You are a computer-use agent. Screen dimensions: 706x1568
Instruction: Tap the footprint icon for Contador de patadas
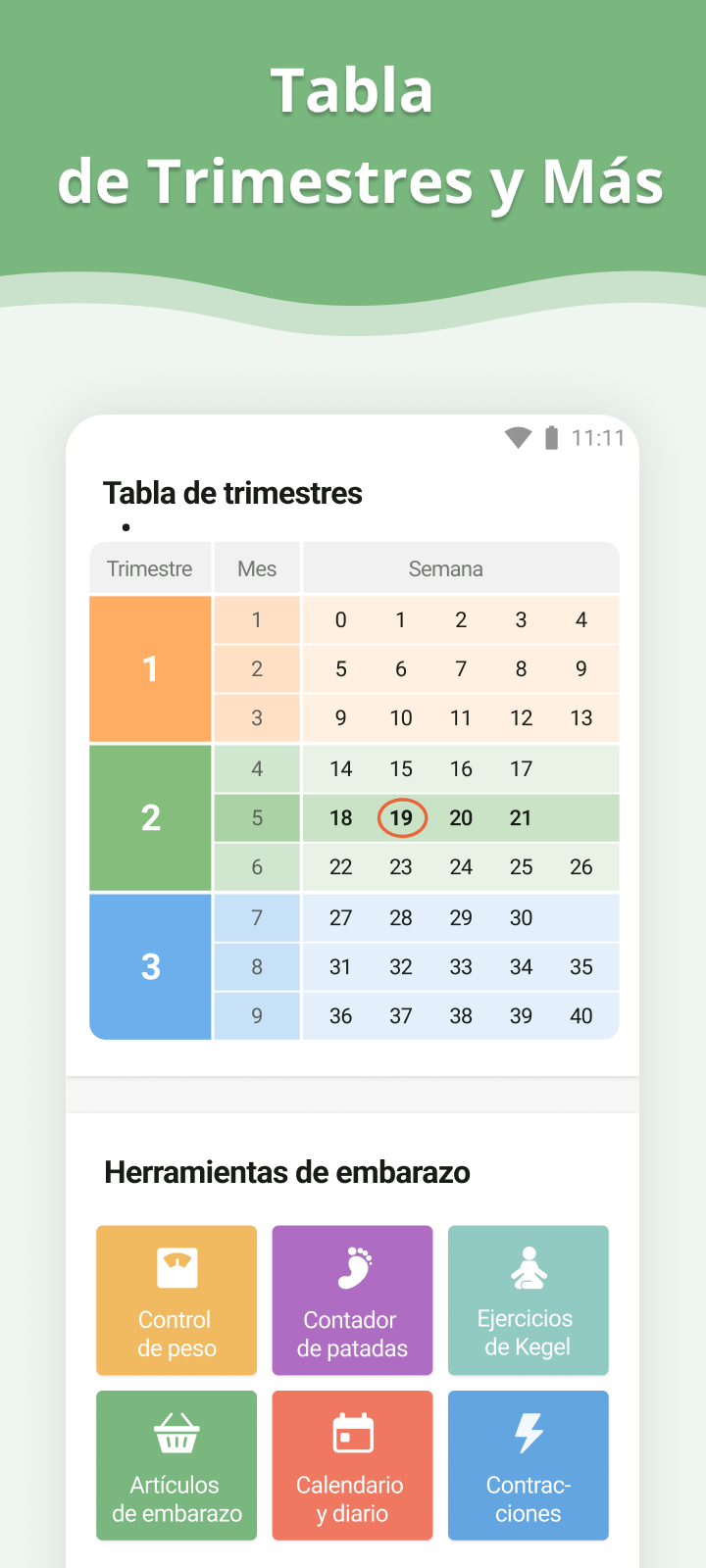click(354, 1267)
